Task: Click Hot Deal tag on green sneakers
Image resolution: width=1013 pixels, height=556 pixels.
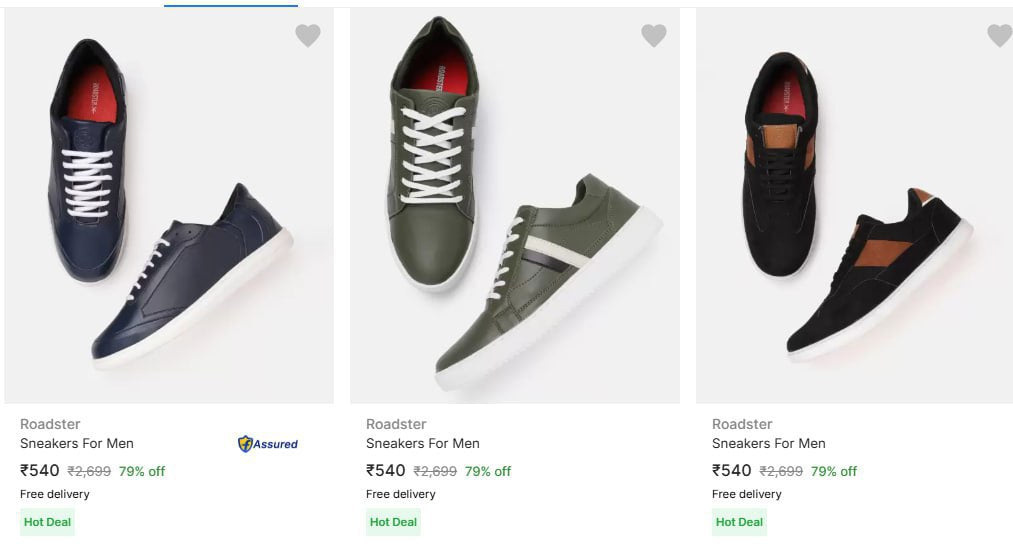Action: (x=393, y=522)
